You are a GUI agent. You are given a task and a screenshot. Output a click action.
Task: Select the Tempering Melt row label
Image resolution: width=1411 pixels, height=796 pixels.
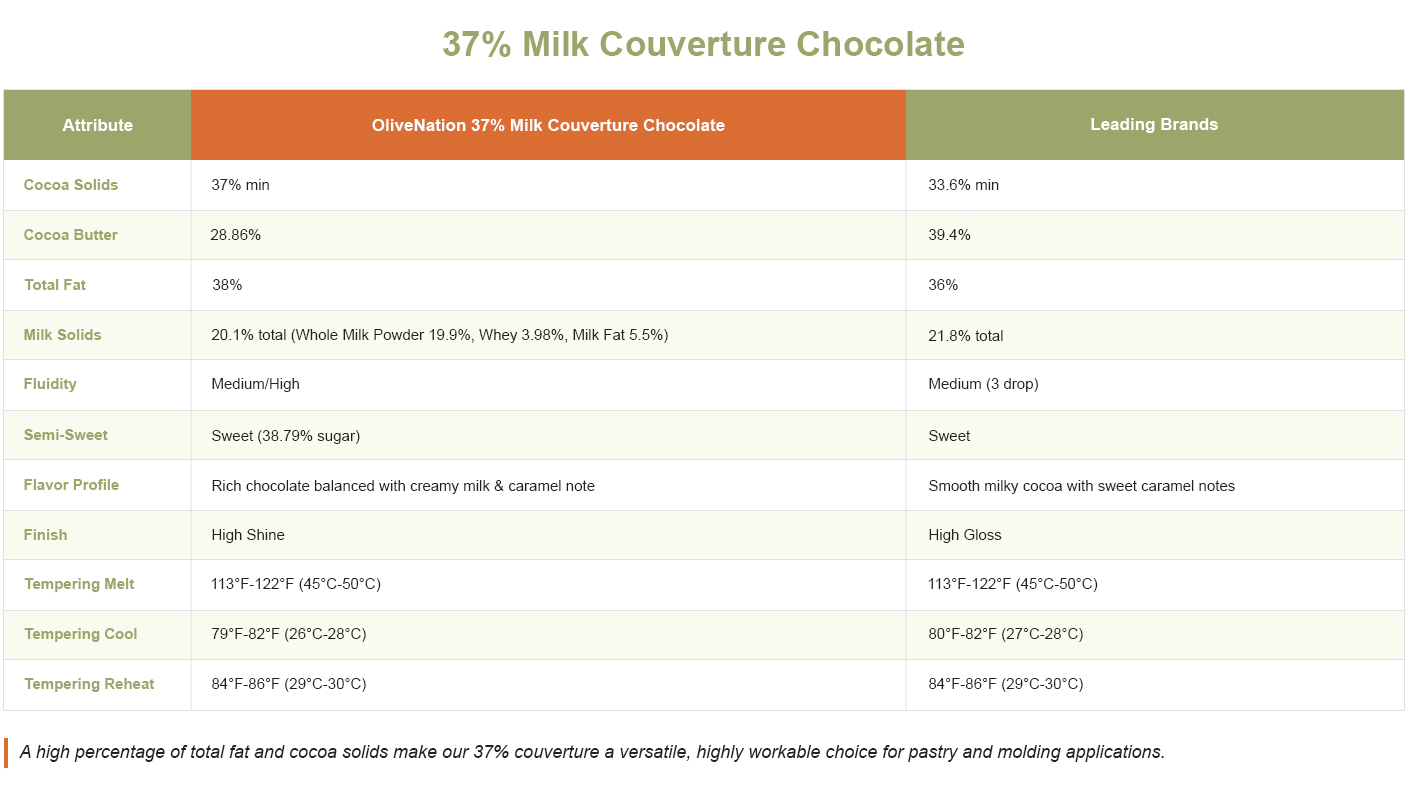pos(79,584)
